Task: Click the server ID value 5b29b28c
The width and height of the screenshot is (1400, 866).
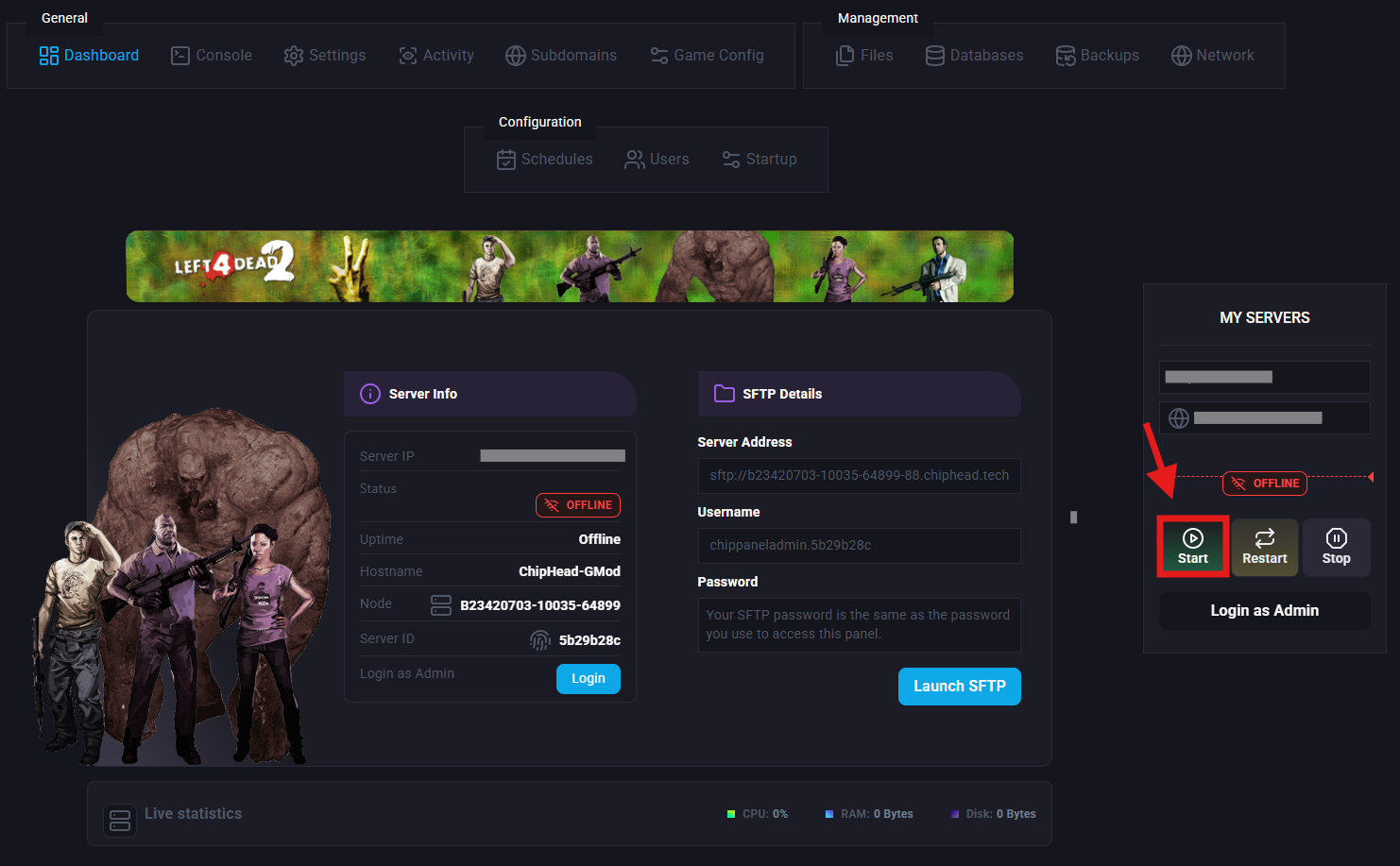Action: (x=589, y=640)
